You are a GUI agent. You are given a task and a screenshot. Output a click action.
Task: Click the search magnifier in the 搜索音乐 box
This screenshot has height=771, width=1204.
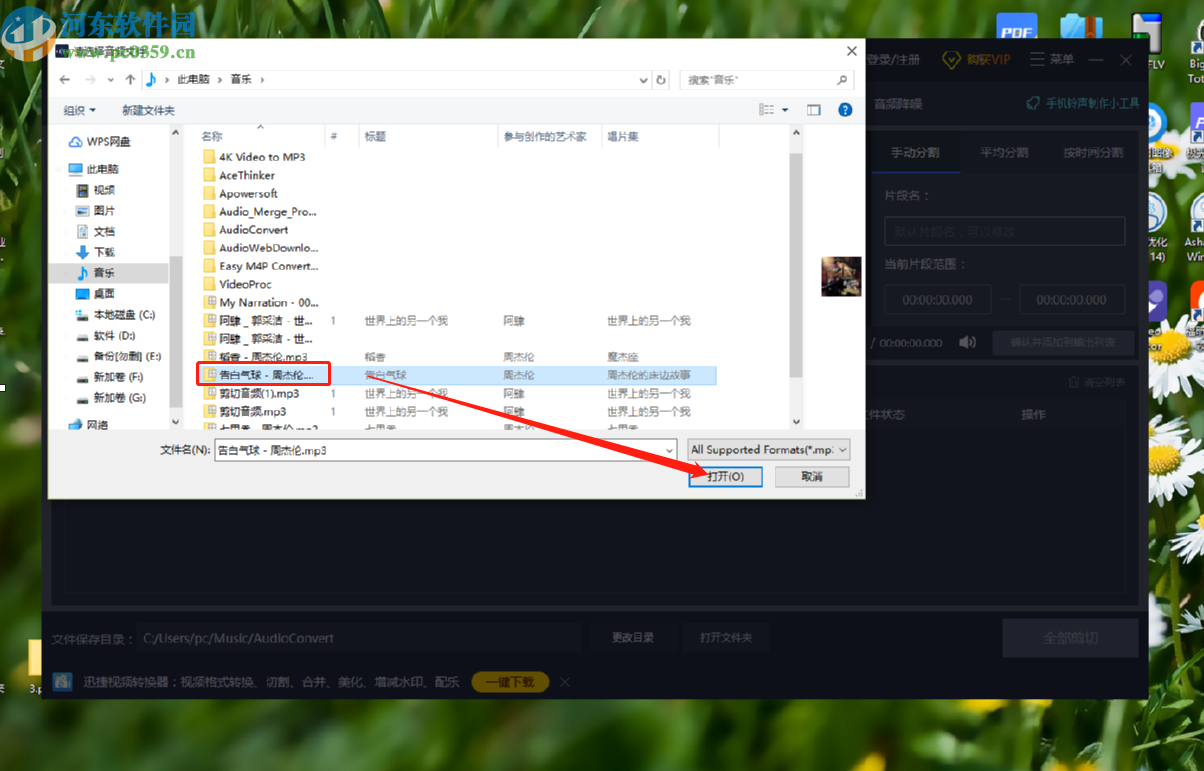(x=843, y=79)
